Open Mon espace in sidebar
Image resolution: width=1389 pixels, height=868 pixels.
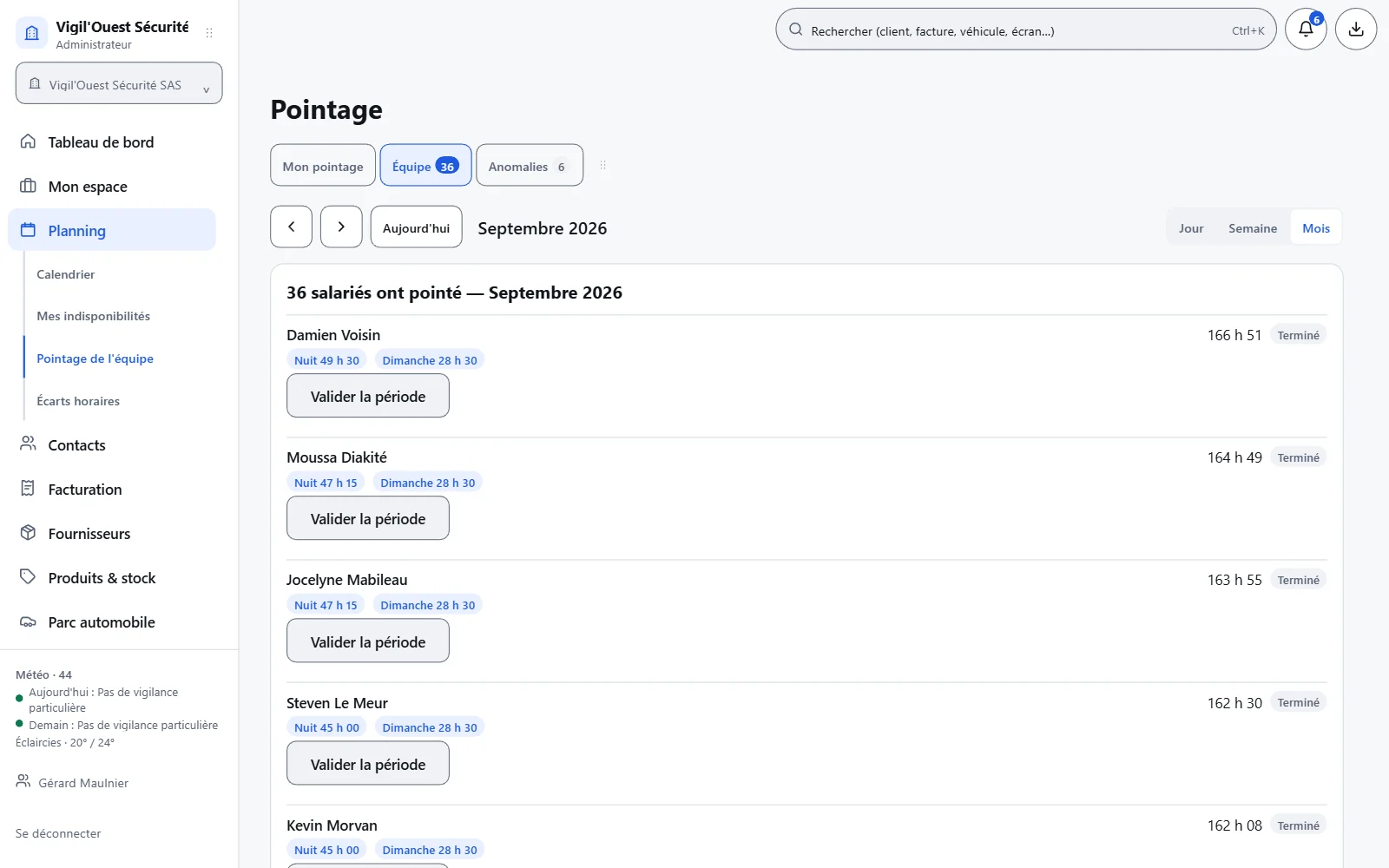click(112, 187)
